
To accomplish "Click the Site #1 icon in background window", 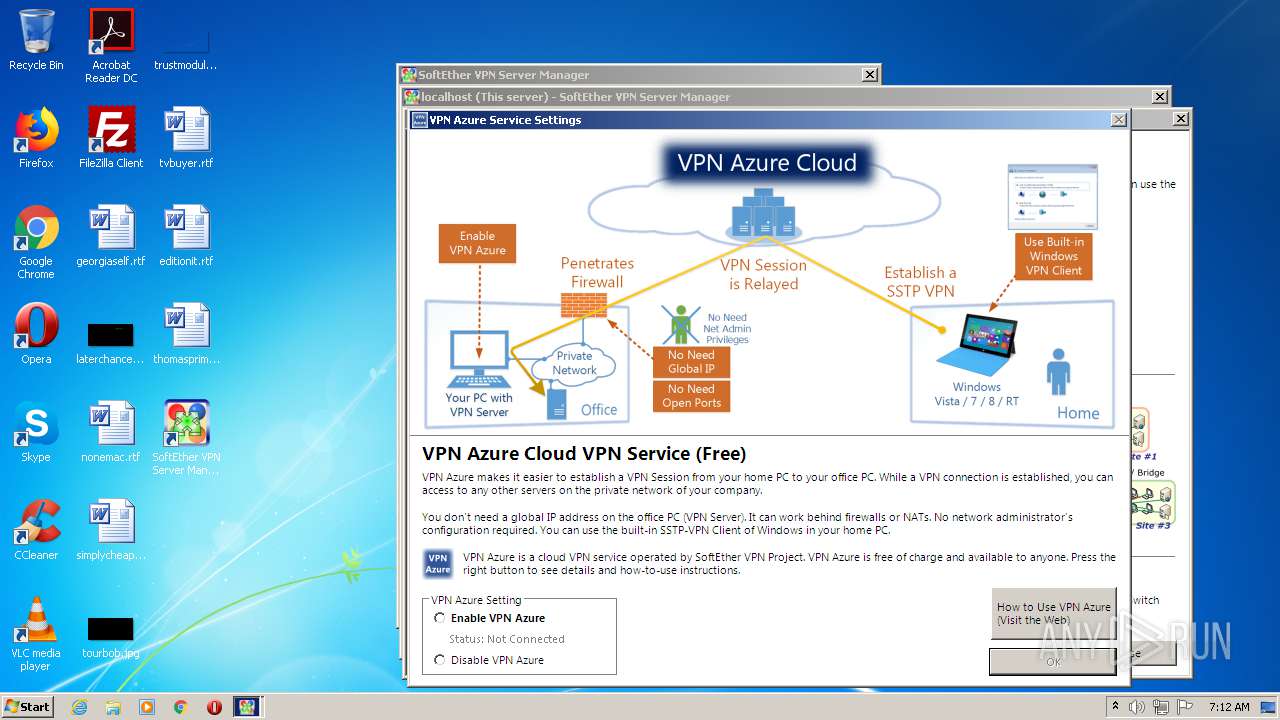I will [1140, 430].
